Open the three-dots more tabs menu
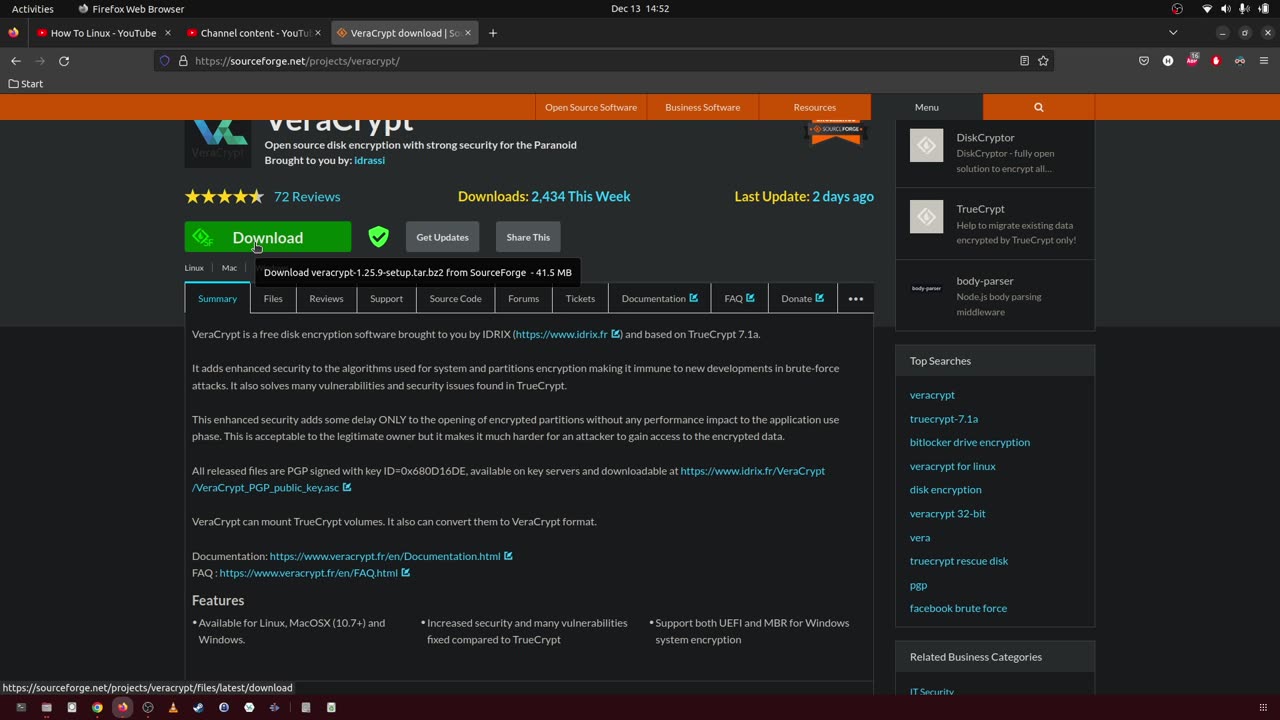 (856, 298)
